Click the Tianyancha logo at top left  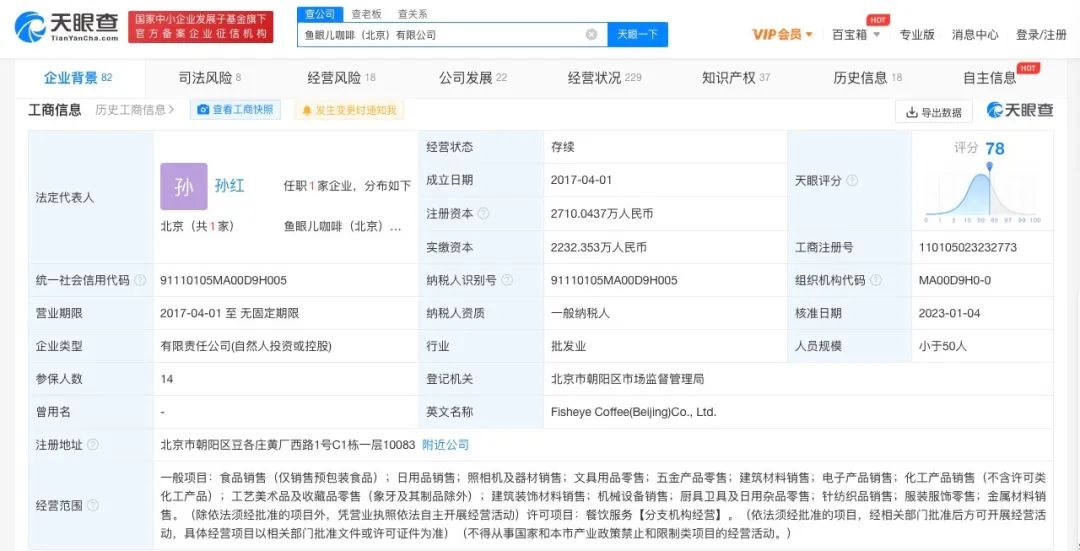pos(66,26)
